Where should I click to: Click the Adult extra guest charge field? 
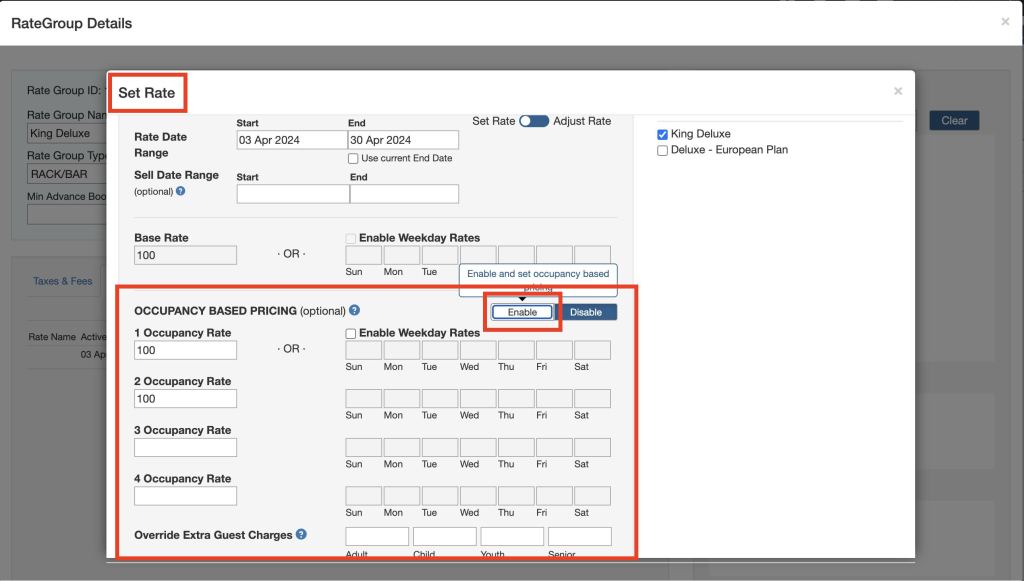pyautogui.click(x=376, y=536)
